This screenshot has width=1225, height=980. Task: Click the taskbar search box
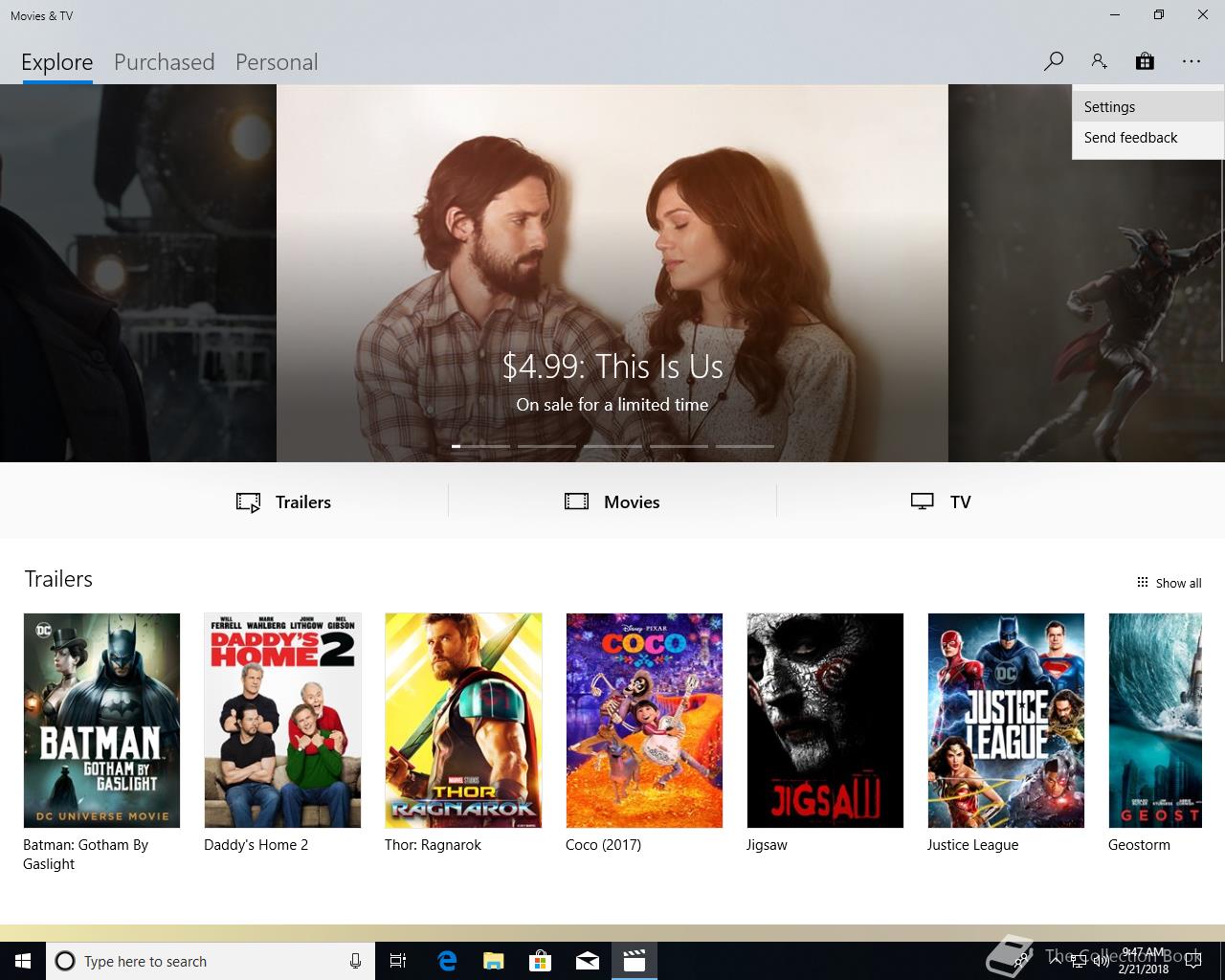210,961
